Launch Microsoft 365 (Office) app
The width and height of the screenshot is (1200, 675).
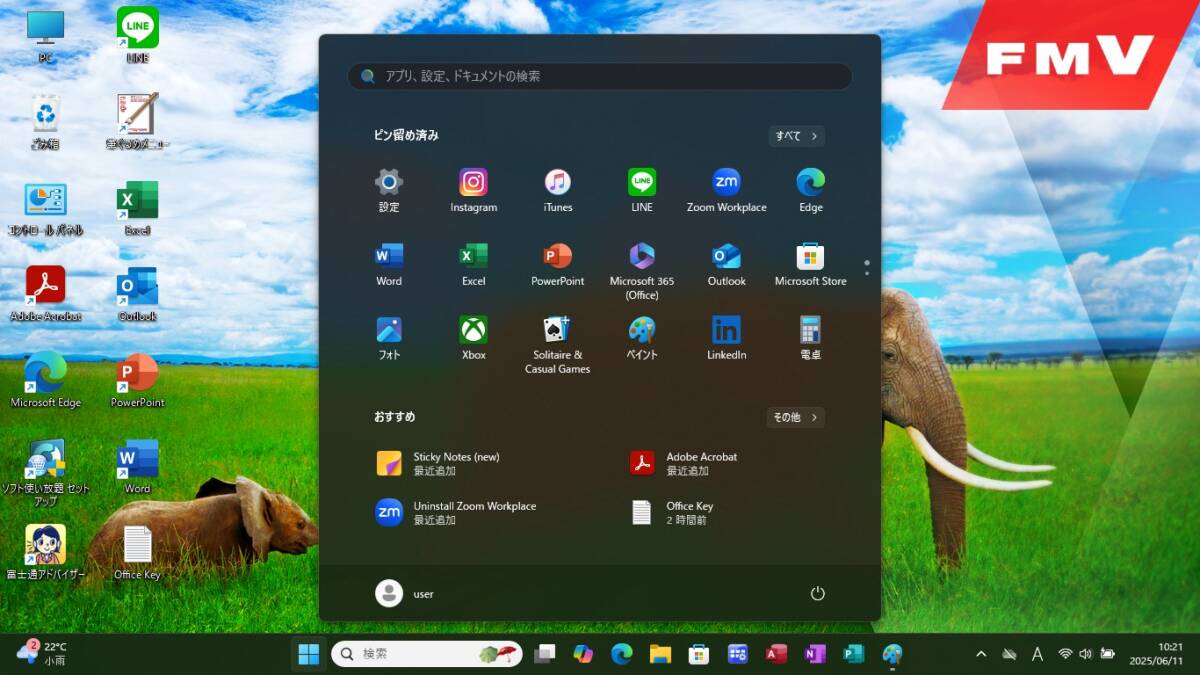(x=642, y=271)
